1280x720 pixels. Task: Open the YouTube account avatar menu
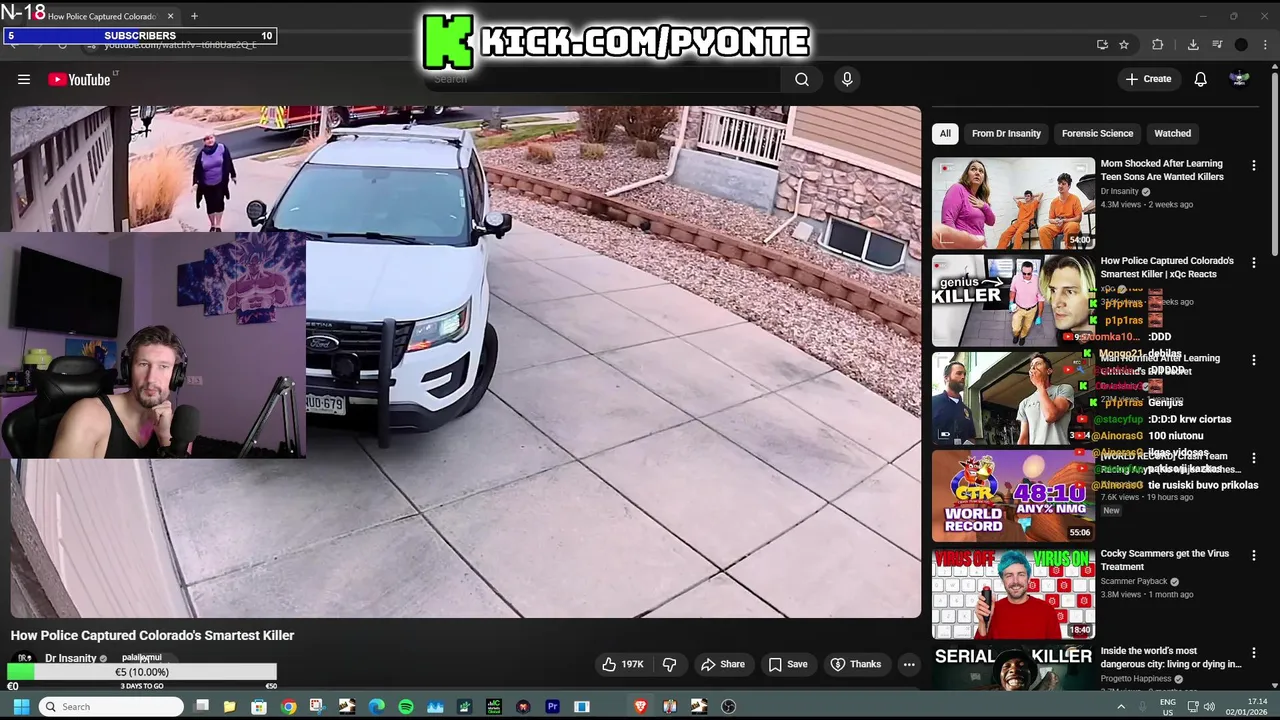coord(1239,79)
